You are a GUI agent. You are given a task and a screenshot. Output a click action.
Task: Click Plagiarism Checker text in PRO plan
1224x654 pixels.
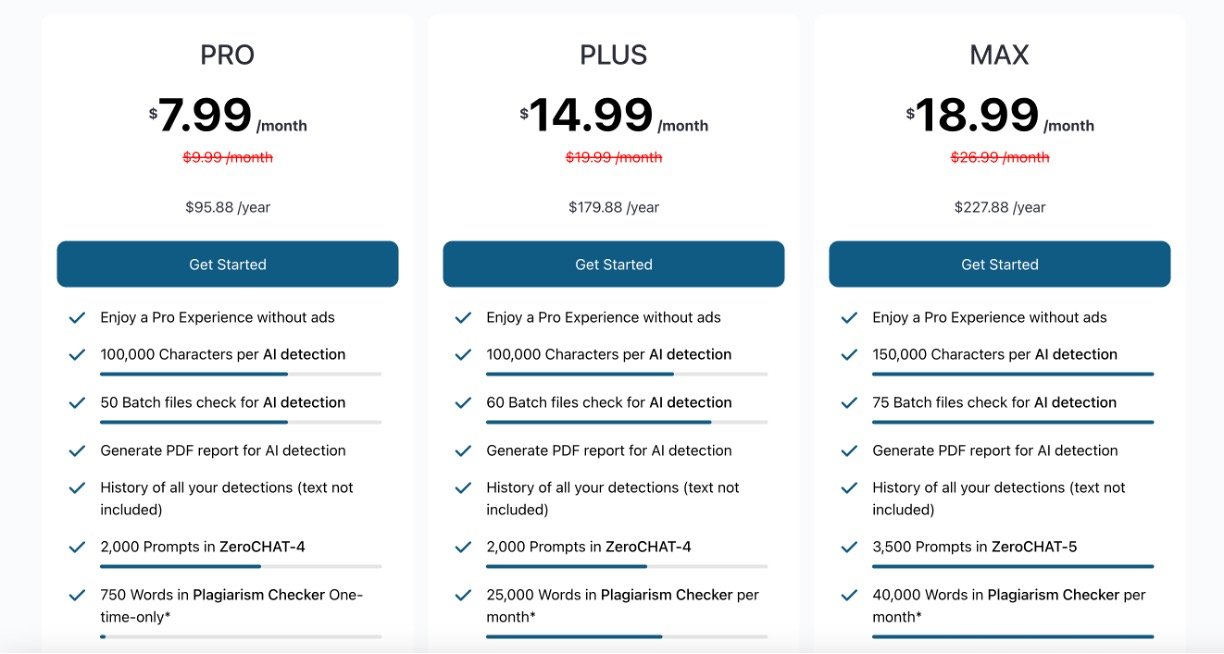point(258,595)
